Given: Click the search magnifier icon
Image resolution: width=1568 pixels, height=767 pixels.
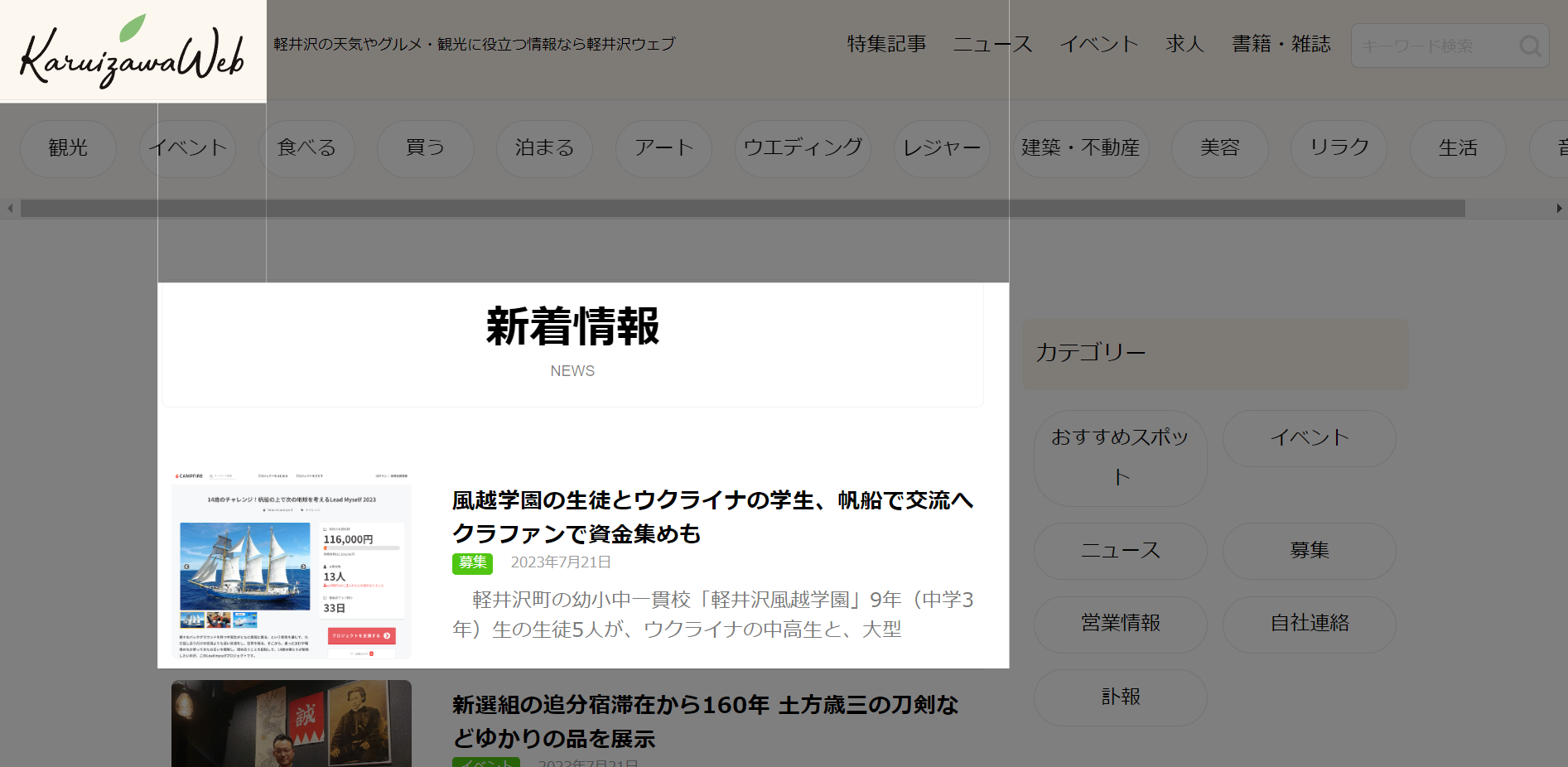Looking at the screenshot, I should click(x=1530, y=46).
